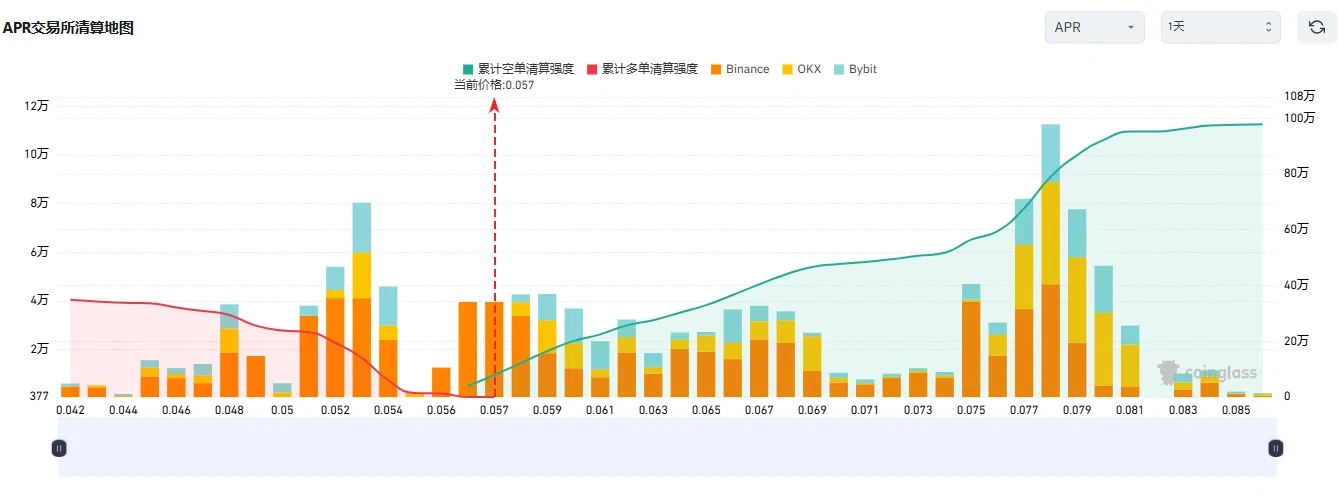Click the stacked bar at price 0.048

(x=229, y=350)
